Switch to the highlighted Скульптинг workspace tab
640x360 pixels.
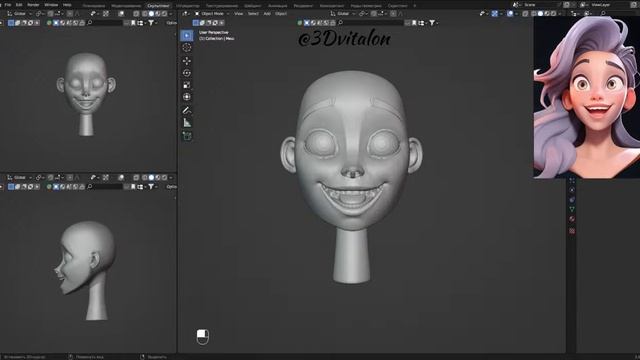point(158,6)
